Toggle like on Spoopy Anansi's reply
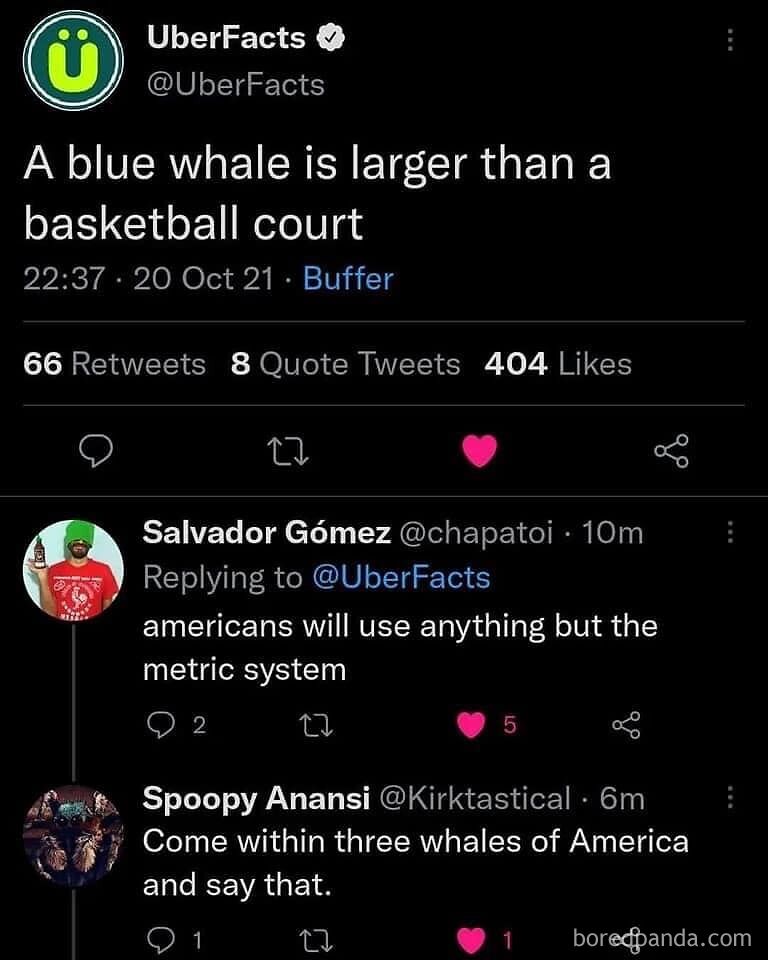The image size is (768, 960). pos(471,939)
